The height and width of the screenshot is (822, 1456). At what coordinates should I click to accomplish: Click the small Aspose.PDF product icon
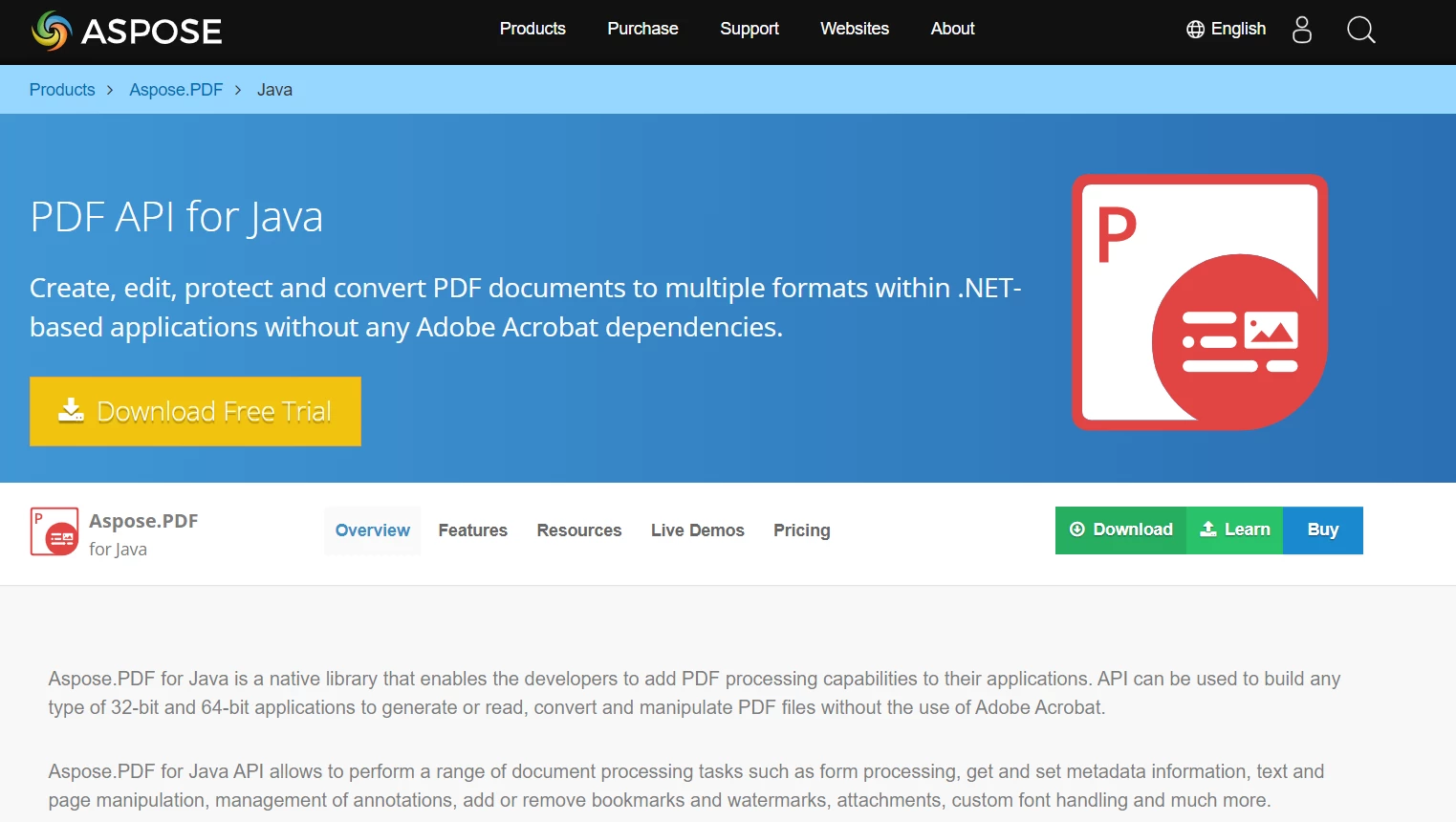54,531
